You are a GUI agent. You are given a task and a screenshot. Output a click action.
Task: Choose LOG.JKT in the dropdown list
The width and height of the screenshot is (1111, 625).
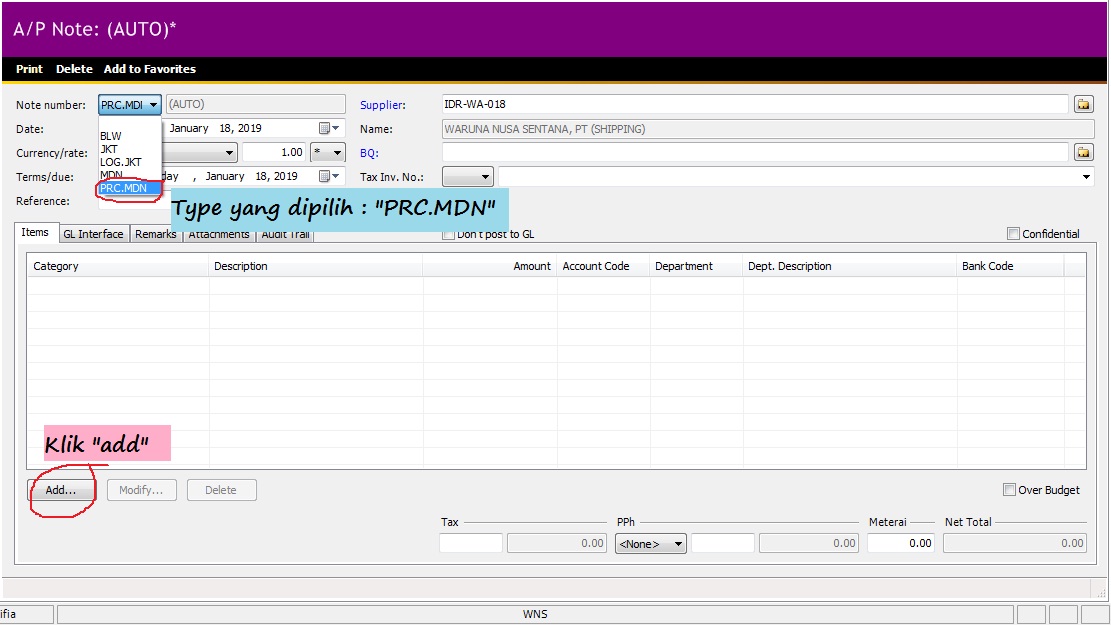pos(121,162)
